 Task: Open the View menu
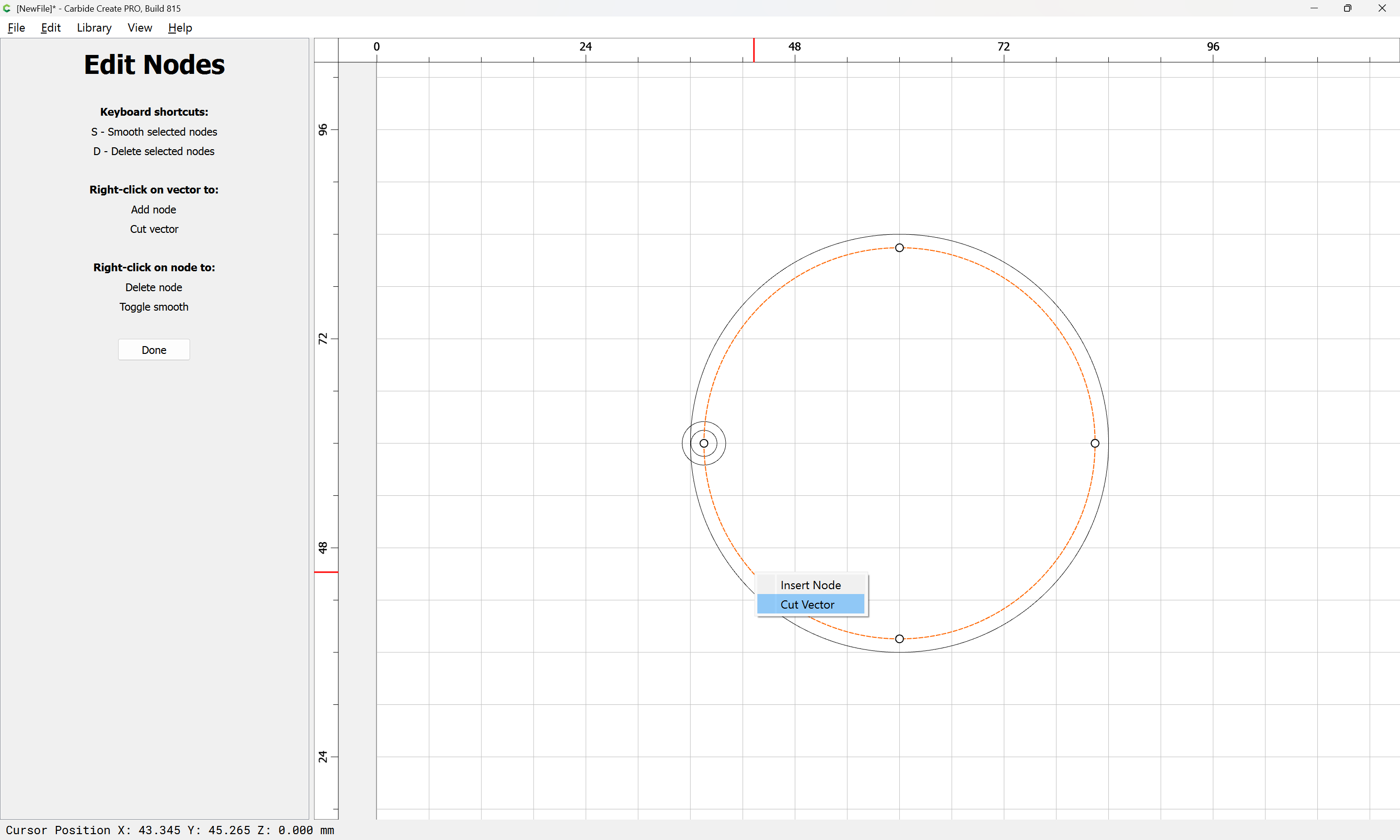(140, 28)
